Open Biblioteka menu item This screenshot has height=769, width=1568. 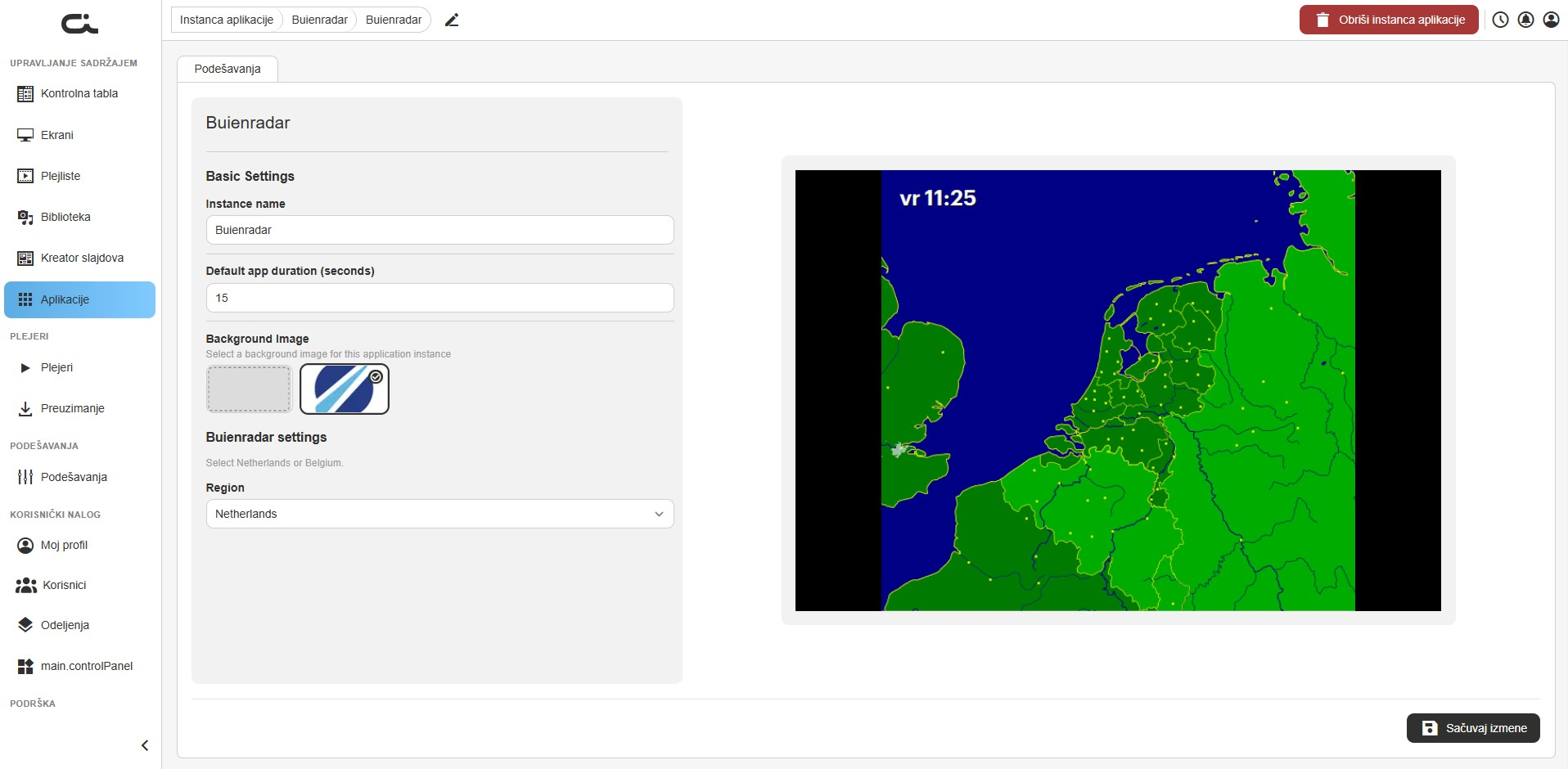(79, 217)
